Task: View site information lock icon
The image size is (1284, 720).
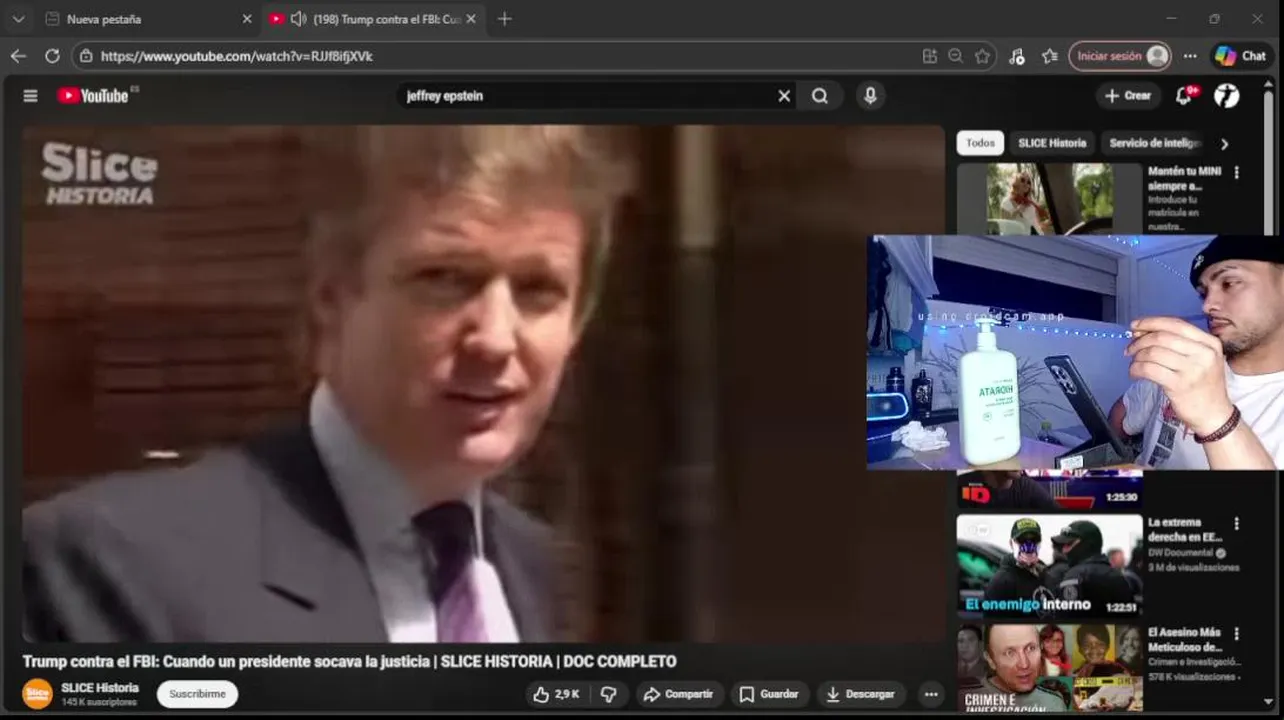Action: point(86,56)
